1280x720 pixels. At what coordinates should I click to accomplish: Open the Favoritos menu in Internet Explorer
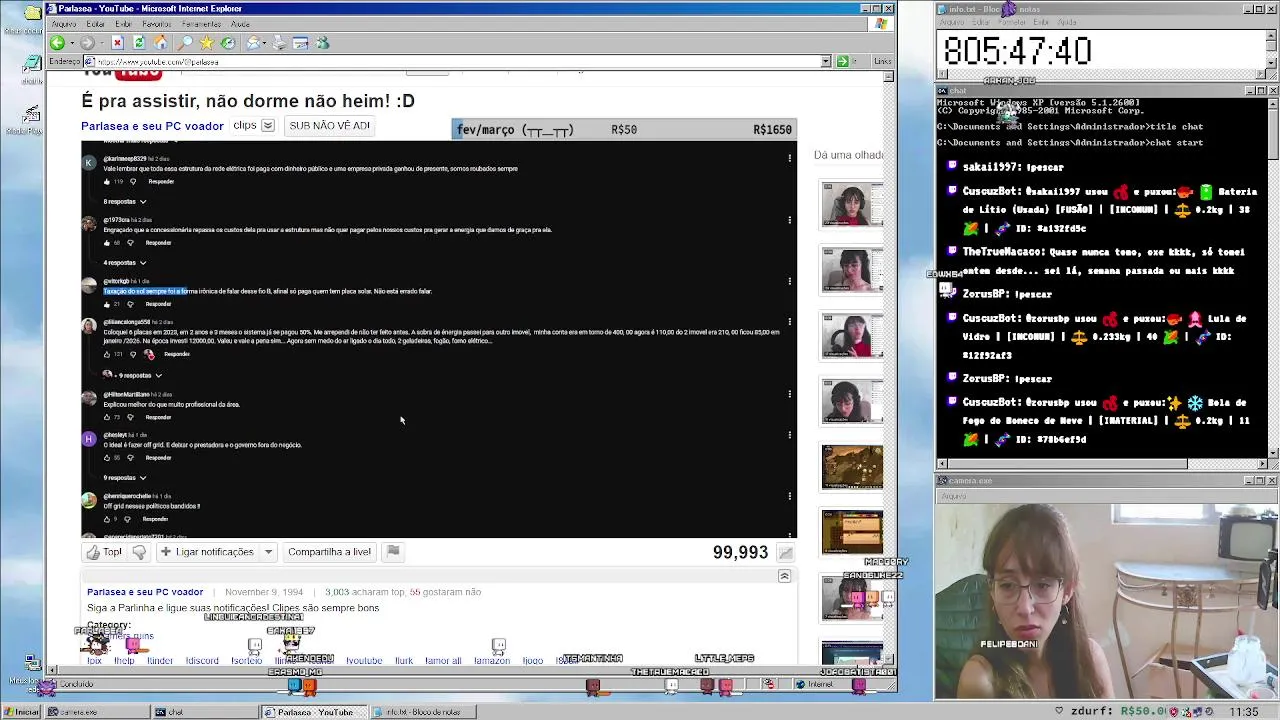click(157, 24)
